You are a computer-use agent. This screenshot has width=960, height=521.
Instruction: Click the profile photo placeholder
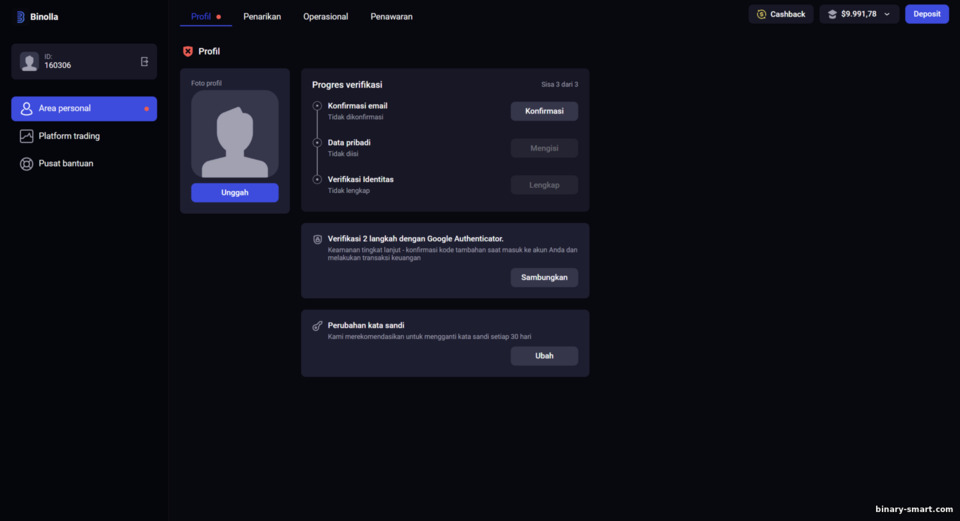234,134
